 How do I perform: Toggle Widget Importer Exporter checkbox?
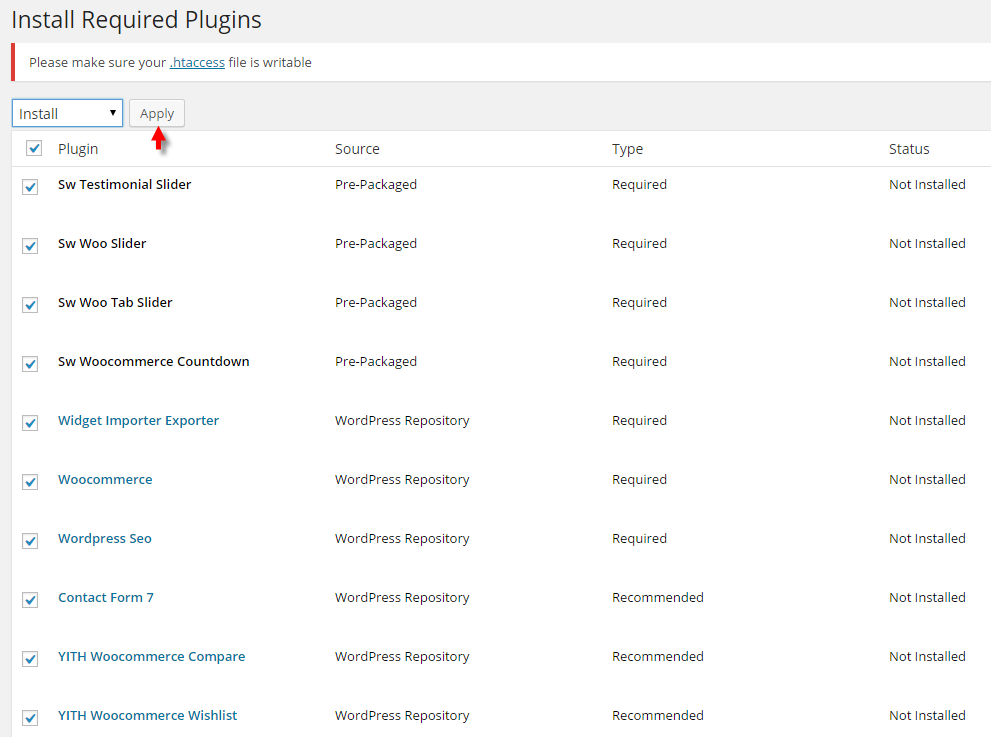coord(30,423)
